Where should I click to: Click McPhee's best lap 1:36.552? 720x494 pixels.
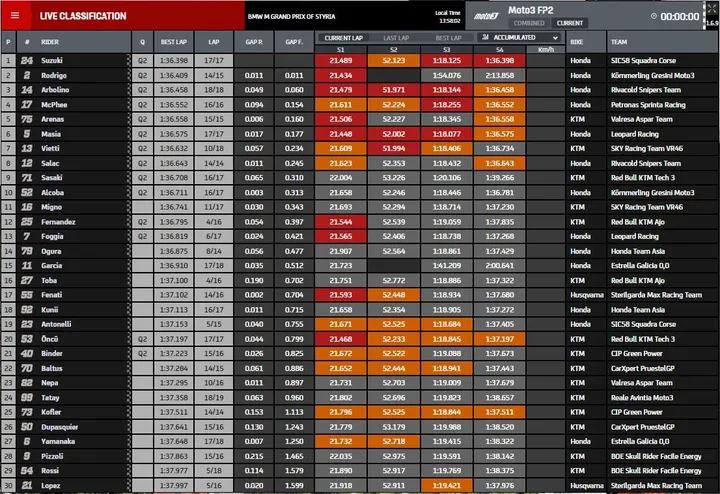coord(174,105)
